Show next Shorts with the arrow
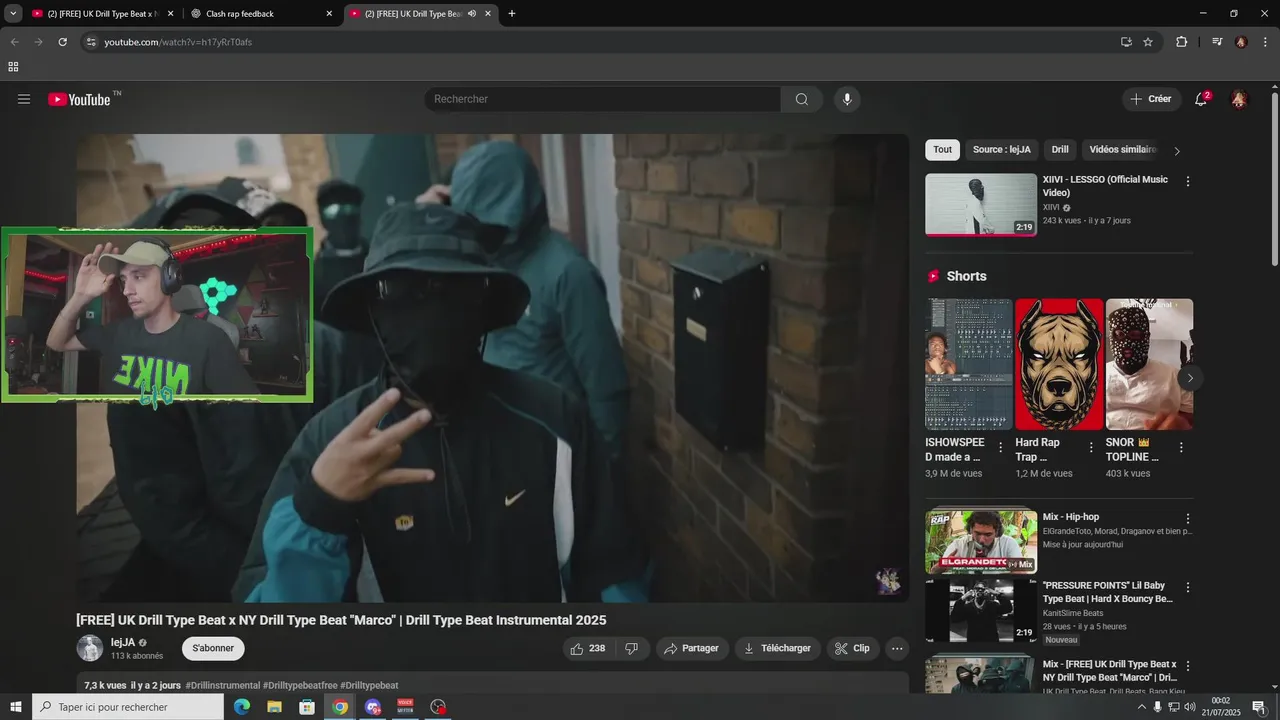Image resolution: width=1280 pixels, height=720 pixels. point(1190,378)
